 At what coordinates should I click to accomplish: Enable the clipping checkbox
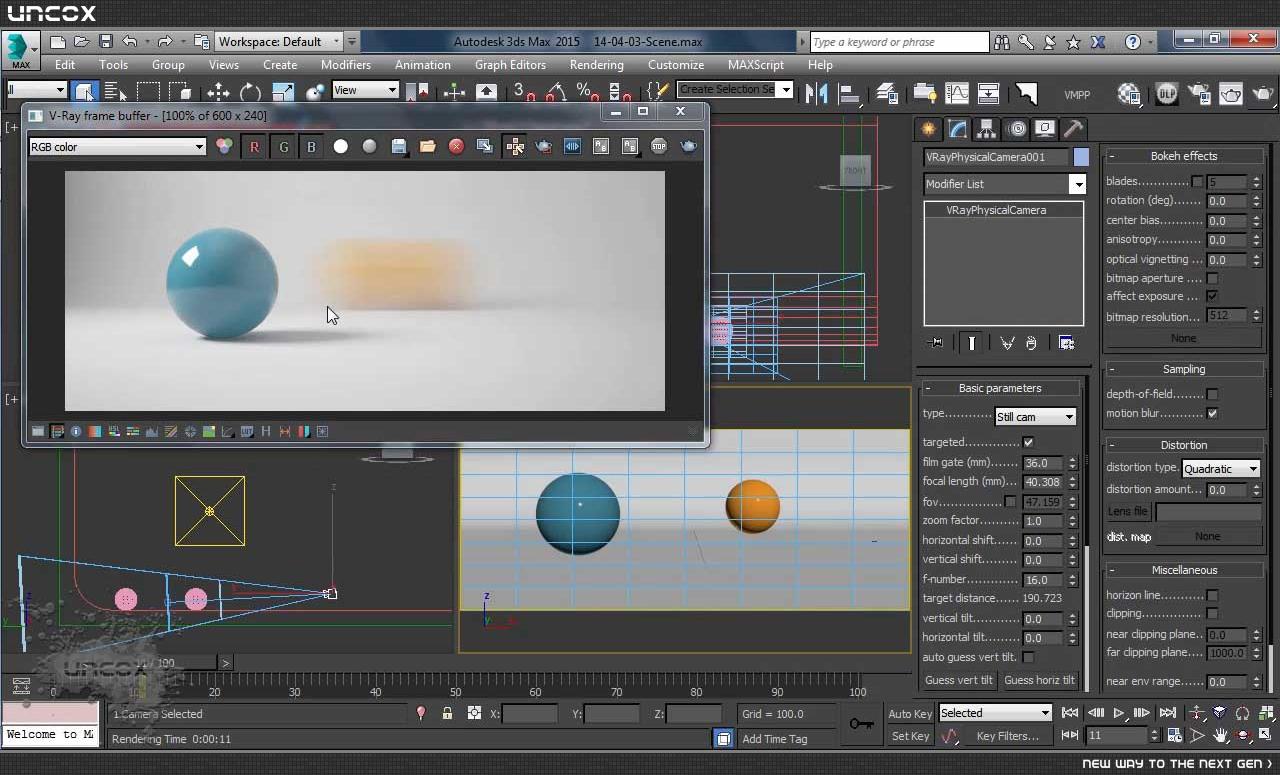pyautogui.click(x=1212, y=613)
